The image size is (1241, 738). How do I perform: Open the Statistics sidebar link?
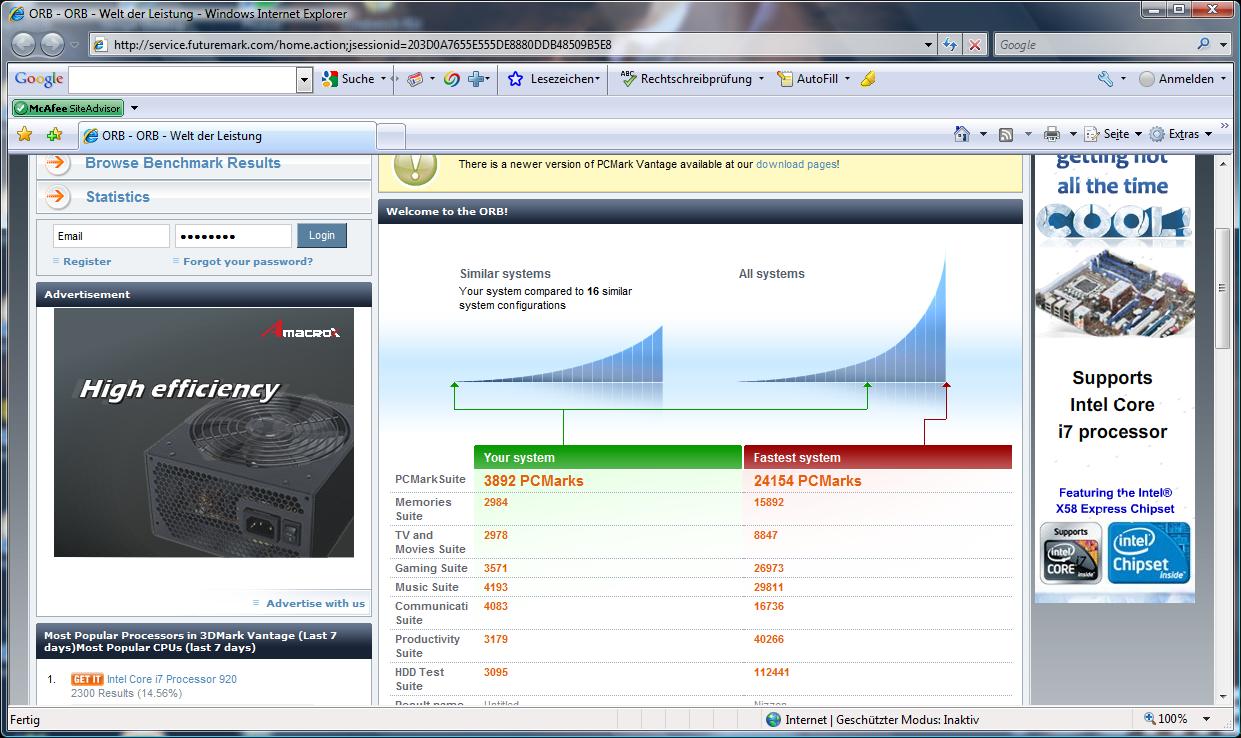tap(118, 197)
